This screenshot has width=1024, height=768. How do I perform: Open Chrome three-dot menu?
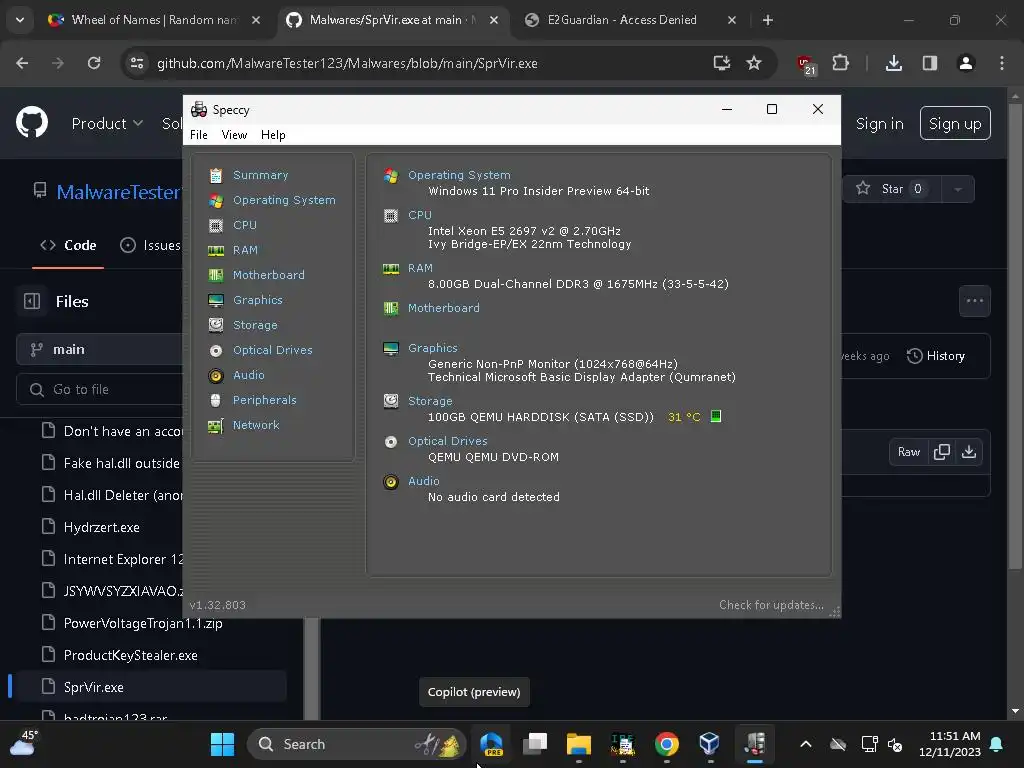coord(1002,63)
